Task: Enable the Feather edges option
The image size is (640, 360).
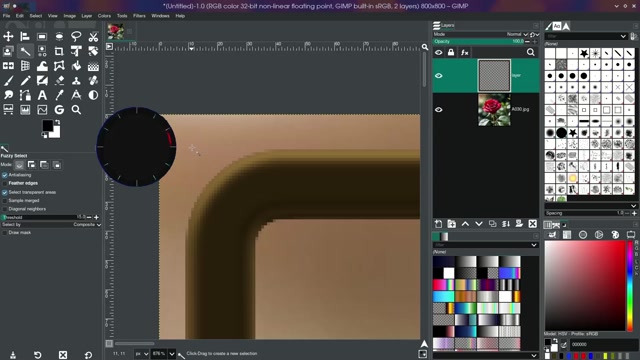Action: coord(5,183)
